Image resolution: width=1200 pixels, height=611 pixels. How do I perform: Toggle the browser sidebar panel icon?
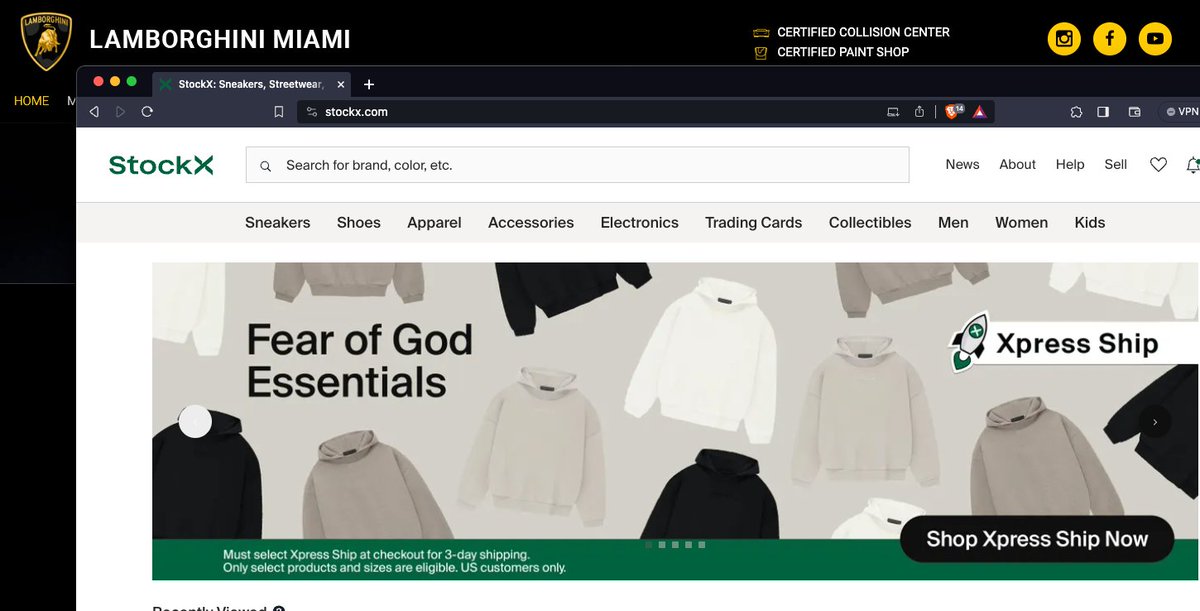[x=1103, y=112]
